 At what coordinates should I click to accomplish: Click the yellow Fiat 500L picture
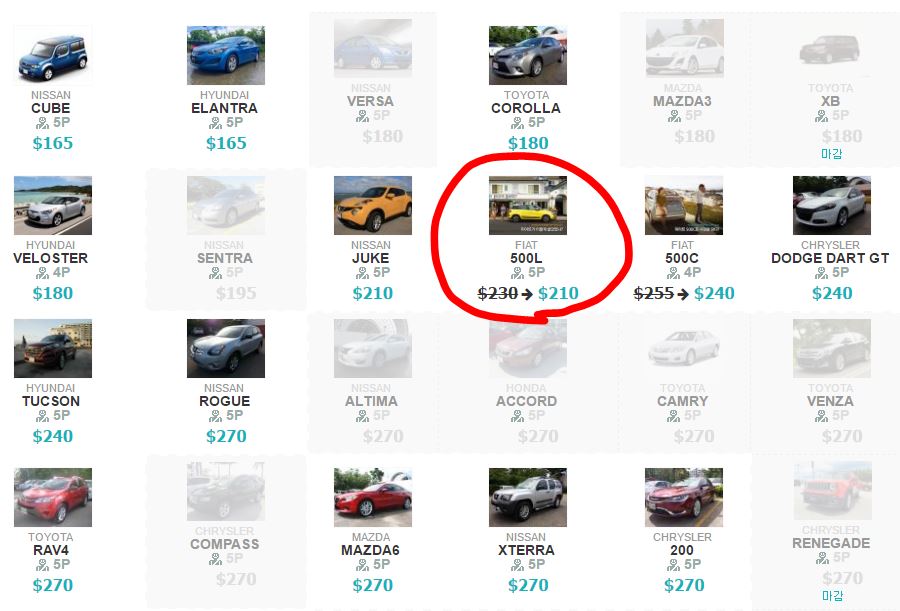coord(527,205)
